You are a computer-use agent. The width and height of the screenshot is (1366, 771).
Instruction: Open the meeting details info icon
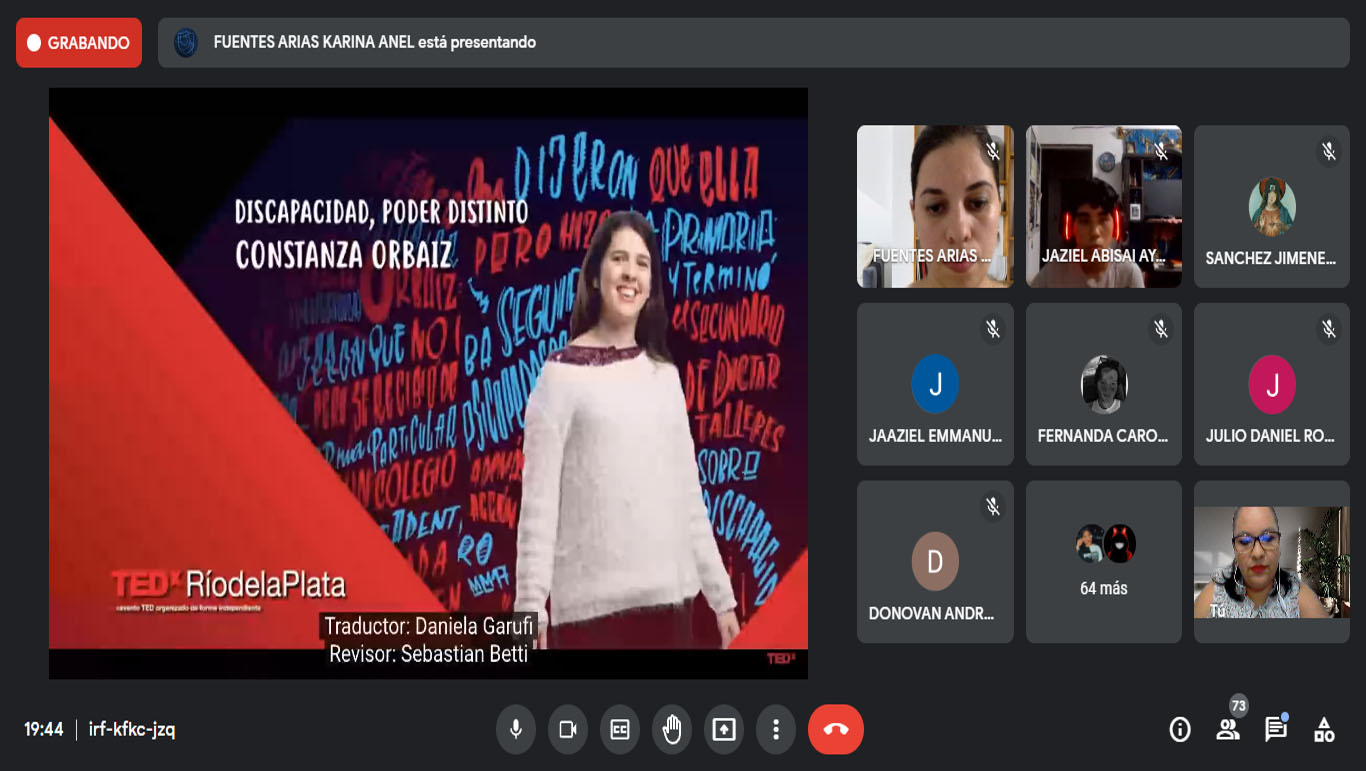click(x=1180, y=730)
